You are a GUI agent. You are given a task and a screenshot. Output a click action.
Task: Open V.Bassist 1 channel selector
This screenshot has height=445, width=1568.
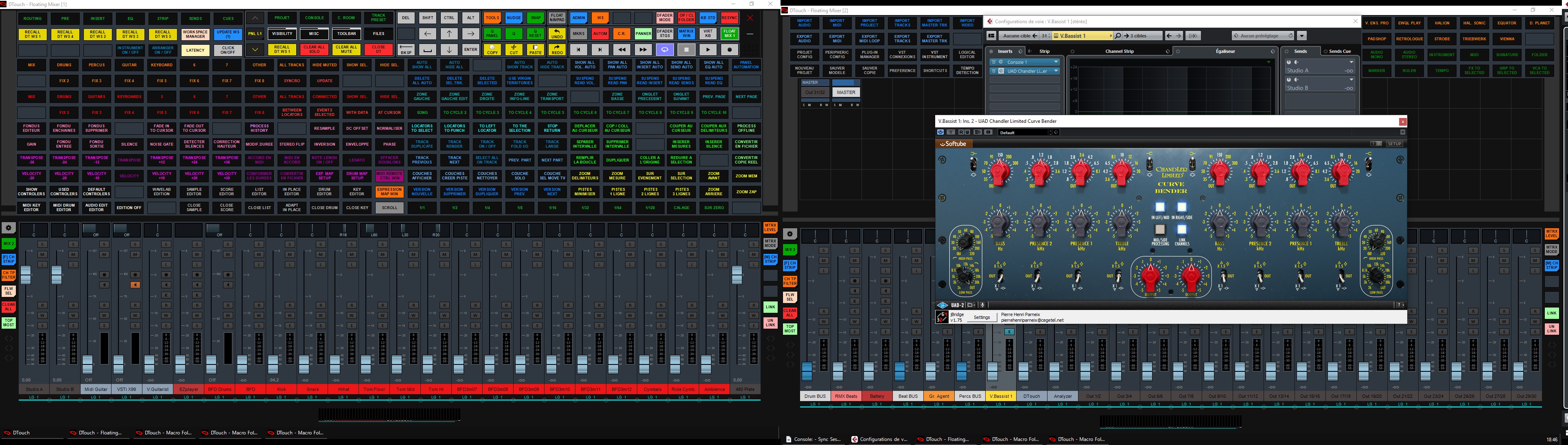(1083, 36)
